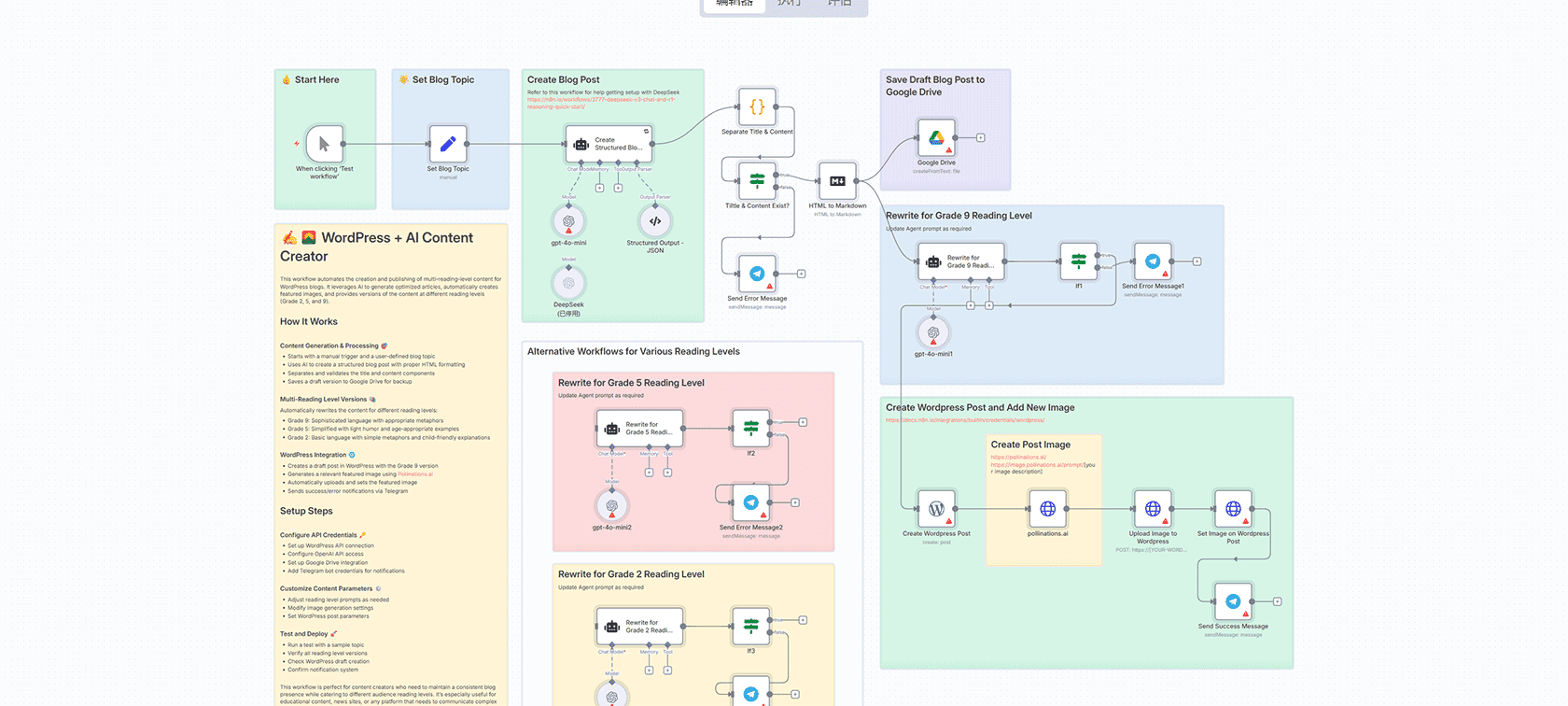Click the Google Drive node icon
The height and width of the screenshot is (706, 1568).
click(x=936, y=138)
